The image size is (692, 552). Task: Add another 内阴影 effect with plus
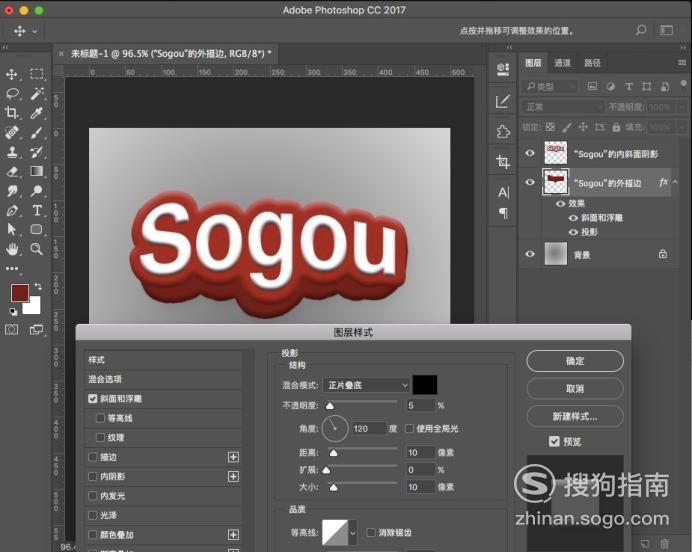point(233,477)
